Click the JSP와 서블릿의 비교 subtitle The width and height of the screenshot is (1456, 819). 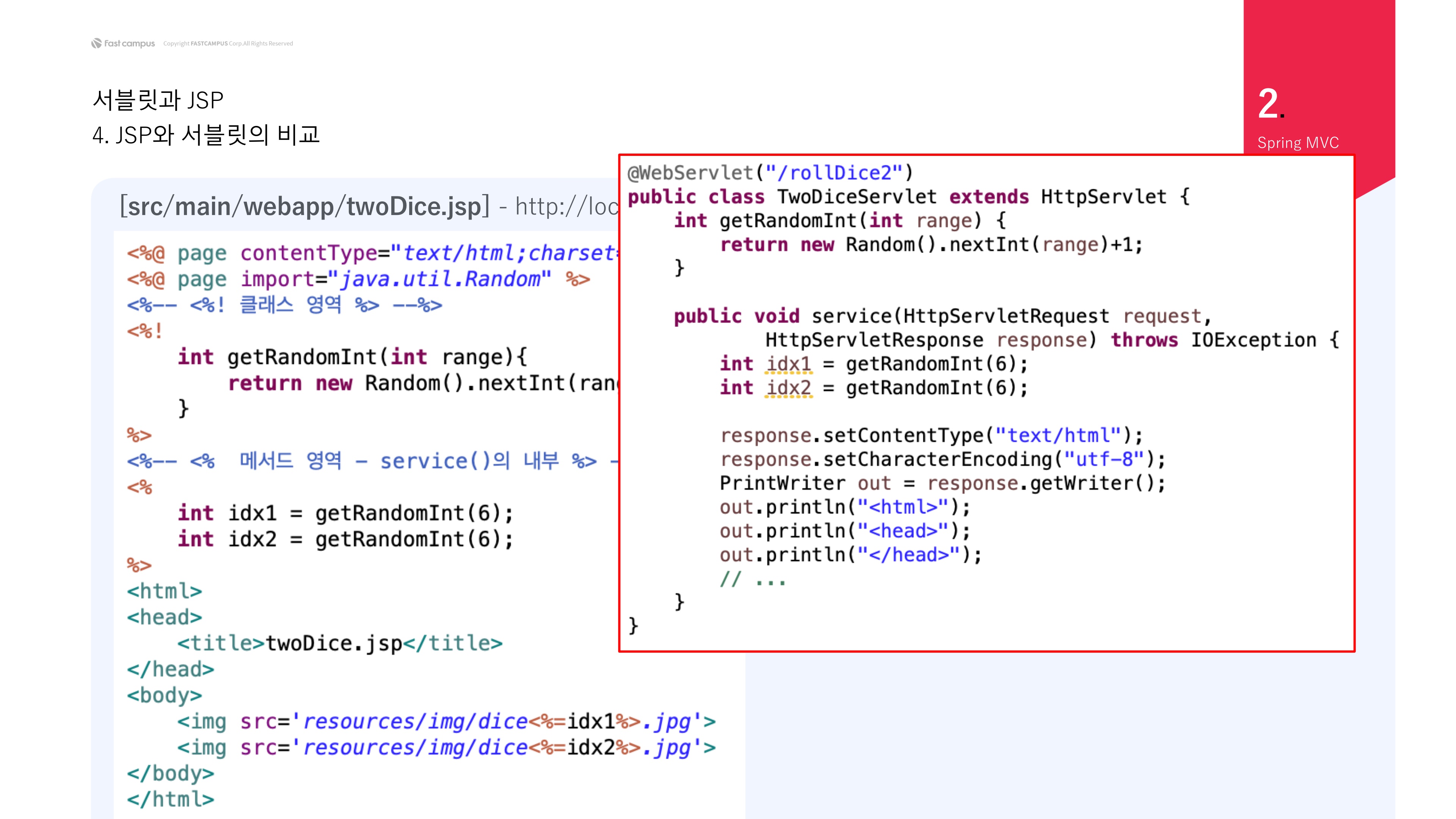(206, 135)
